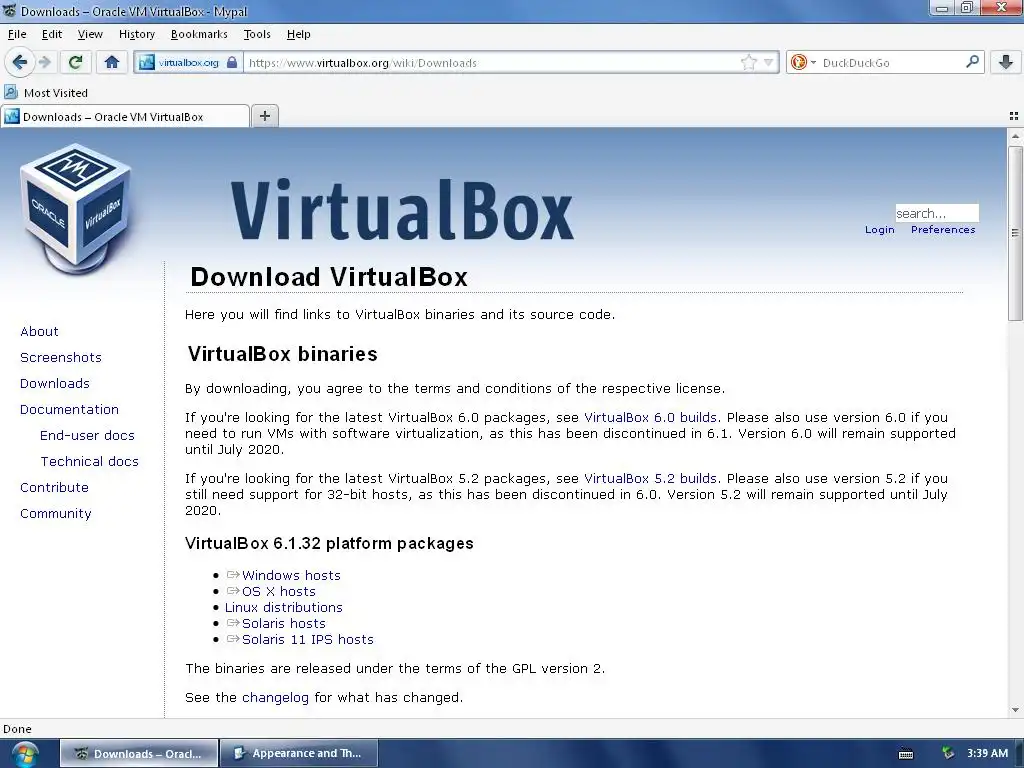This screenshot has width=1024, height=768.
Task: Click the list all tabs grid icon
Action: click(1014, 116)
